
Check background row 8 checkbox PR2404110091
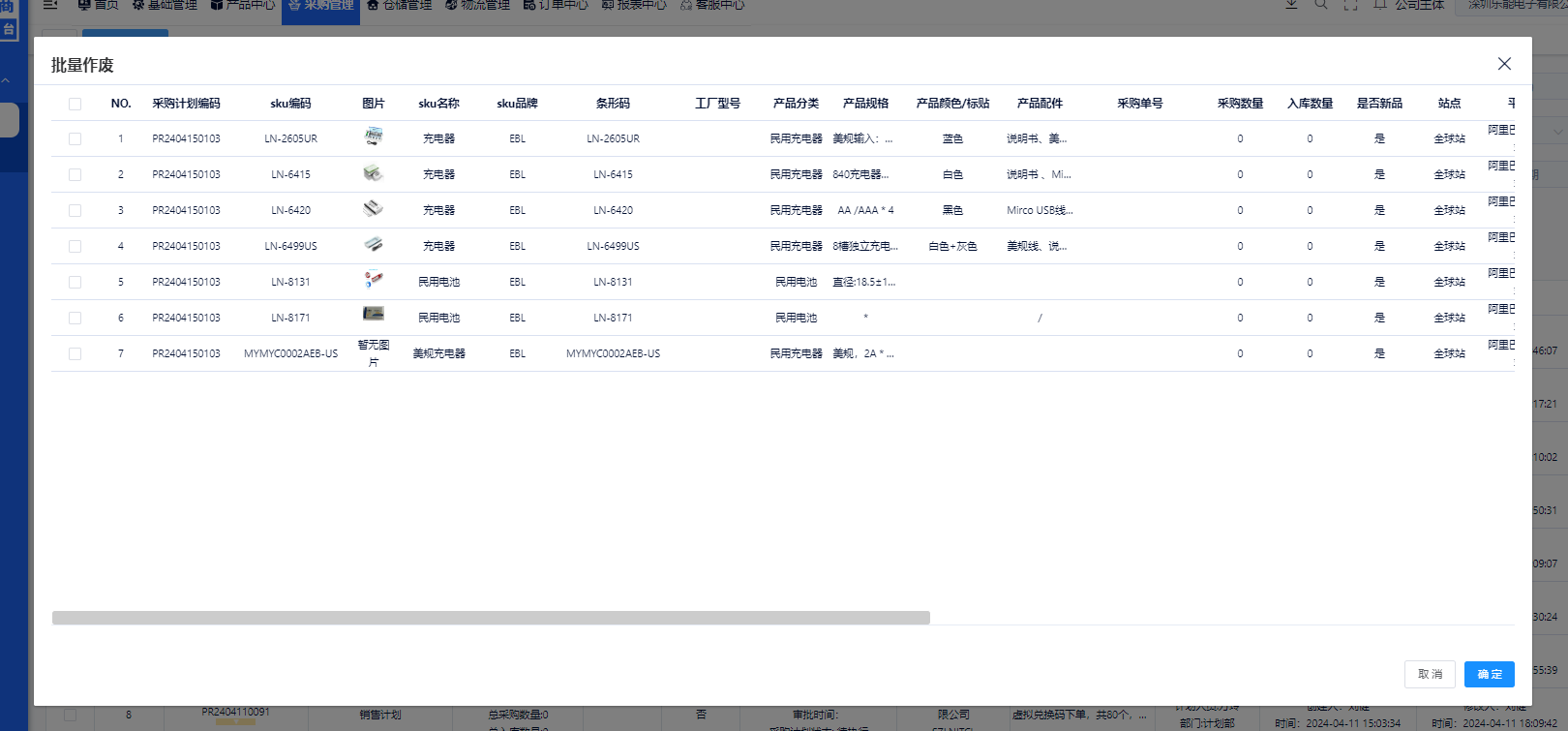(70, 715)
